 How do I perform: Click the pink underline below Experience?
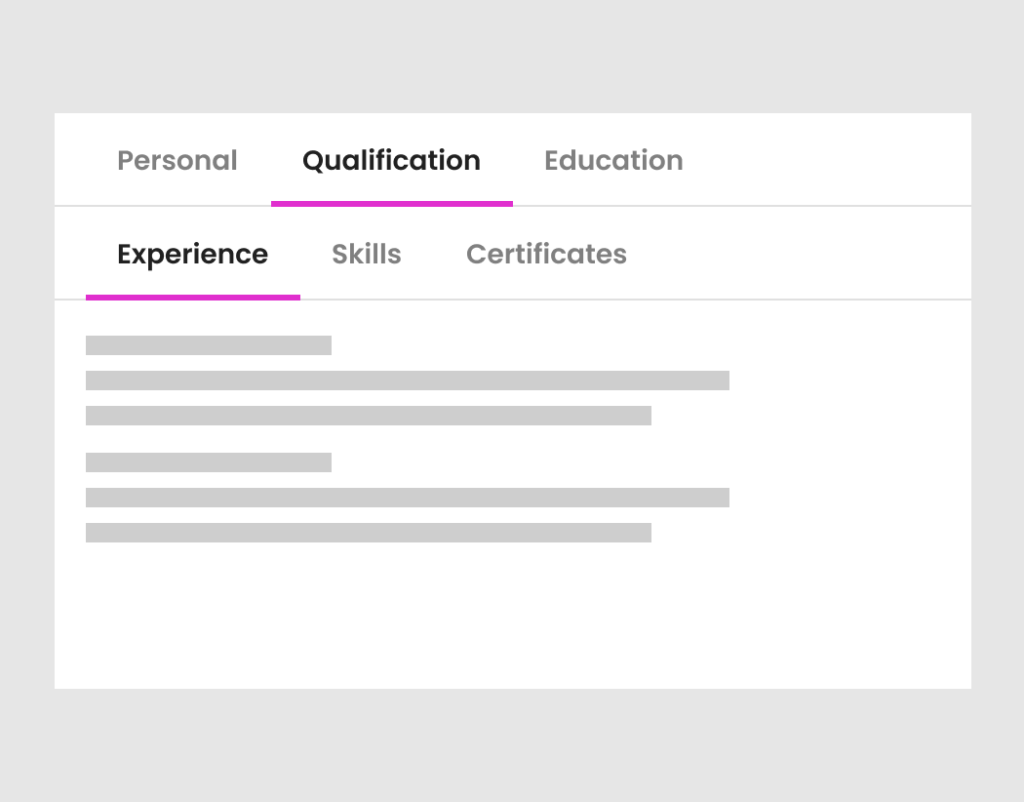[193, 297]
